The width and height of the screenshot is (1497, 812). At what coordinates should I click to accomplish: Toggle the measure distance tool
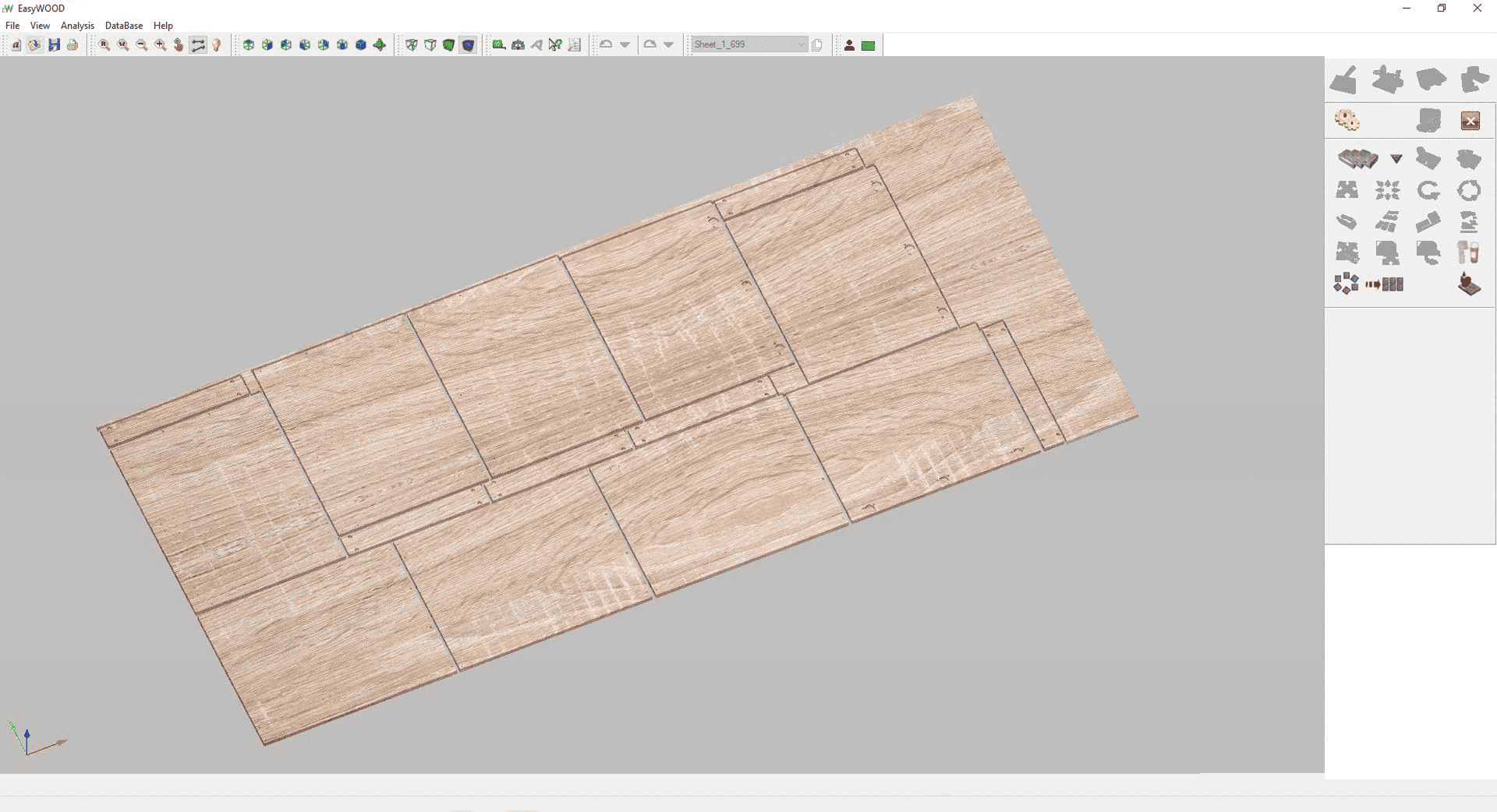(x=198, y=45)
